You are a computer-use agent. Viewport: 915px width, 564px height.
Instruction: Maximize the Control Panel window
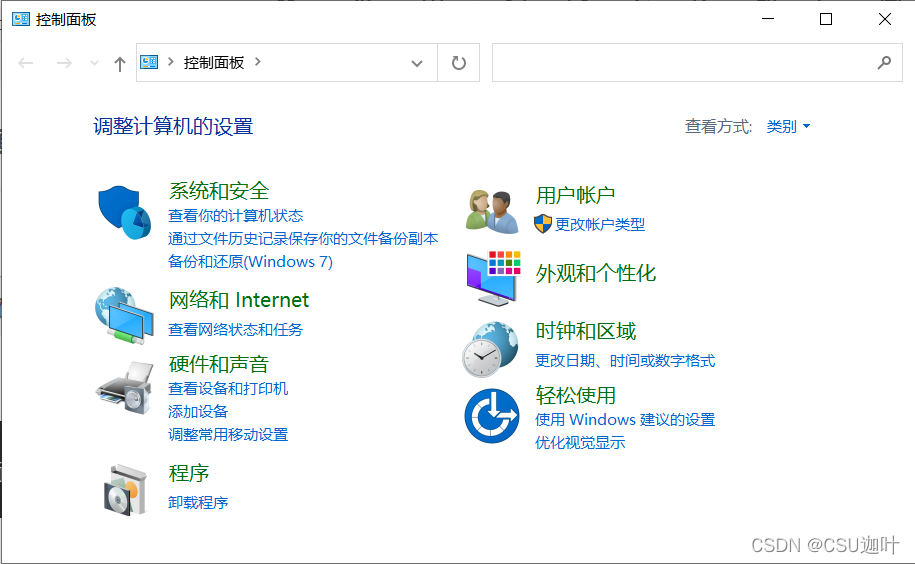[826, 19]
